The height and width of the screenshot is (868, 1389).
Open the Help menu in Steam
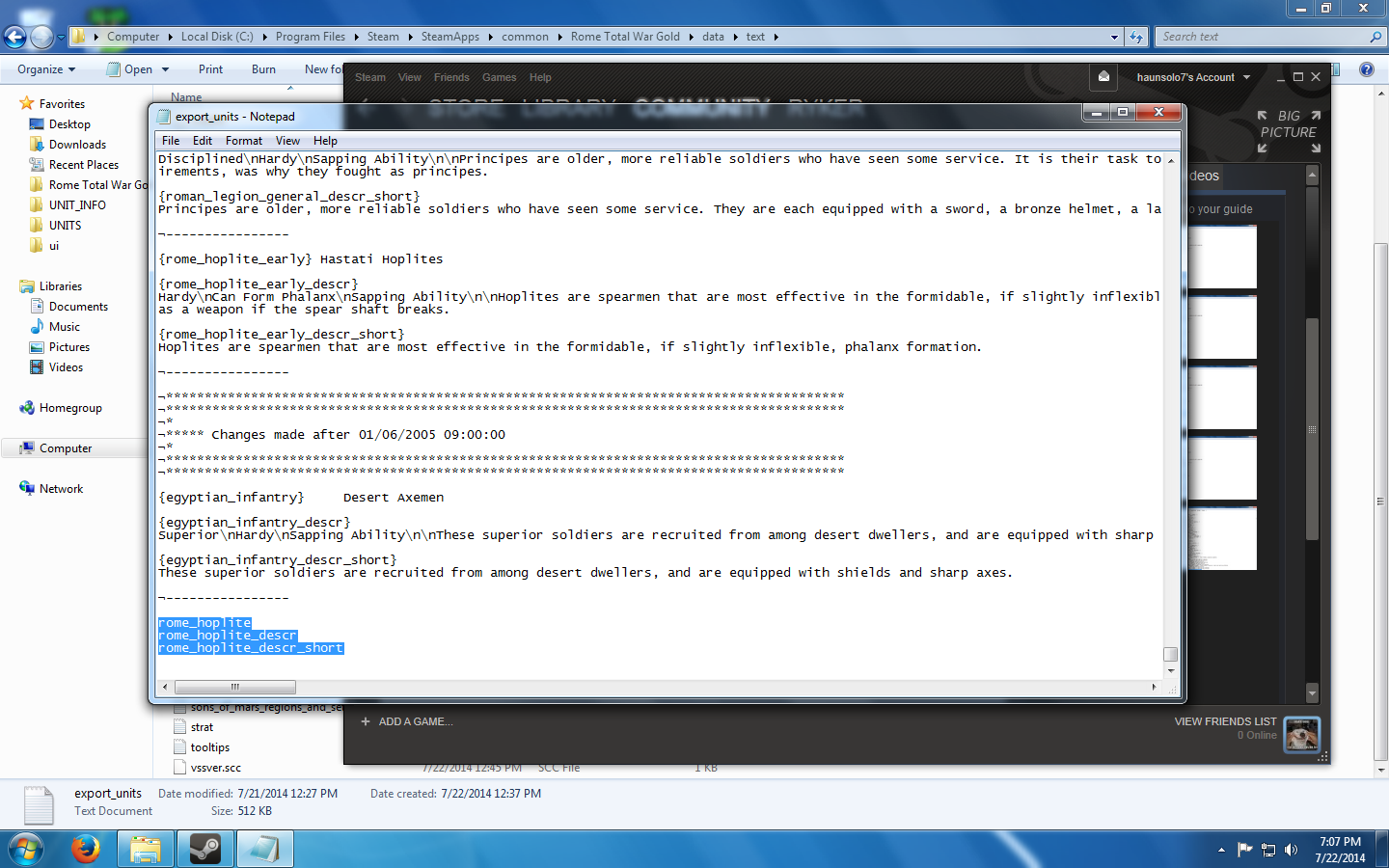tap(540, 77)
